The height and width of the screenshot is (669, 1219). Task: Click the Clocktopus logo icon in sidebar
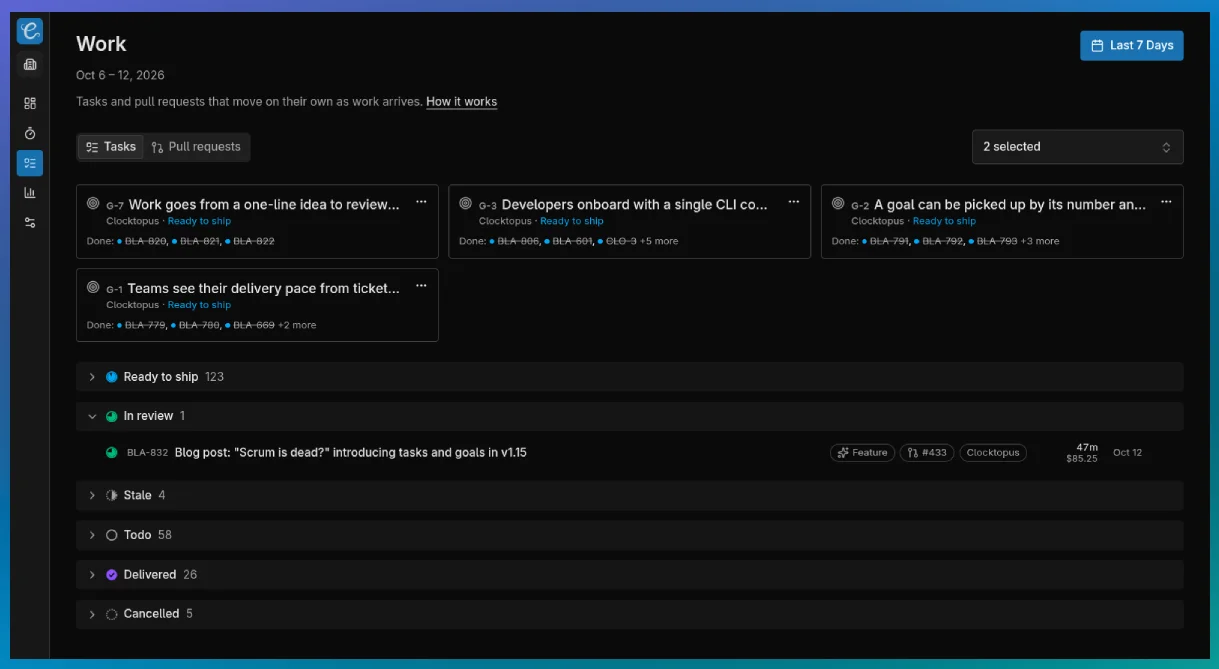[x=30, y=31]
